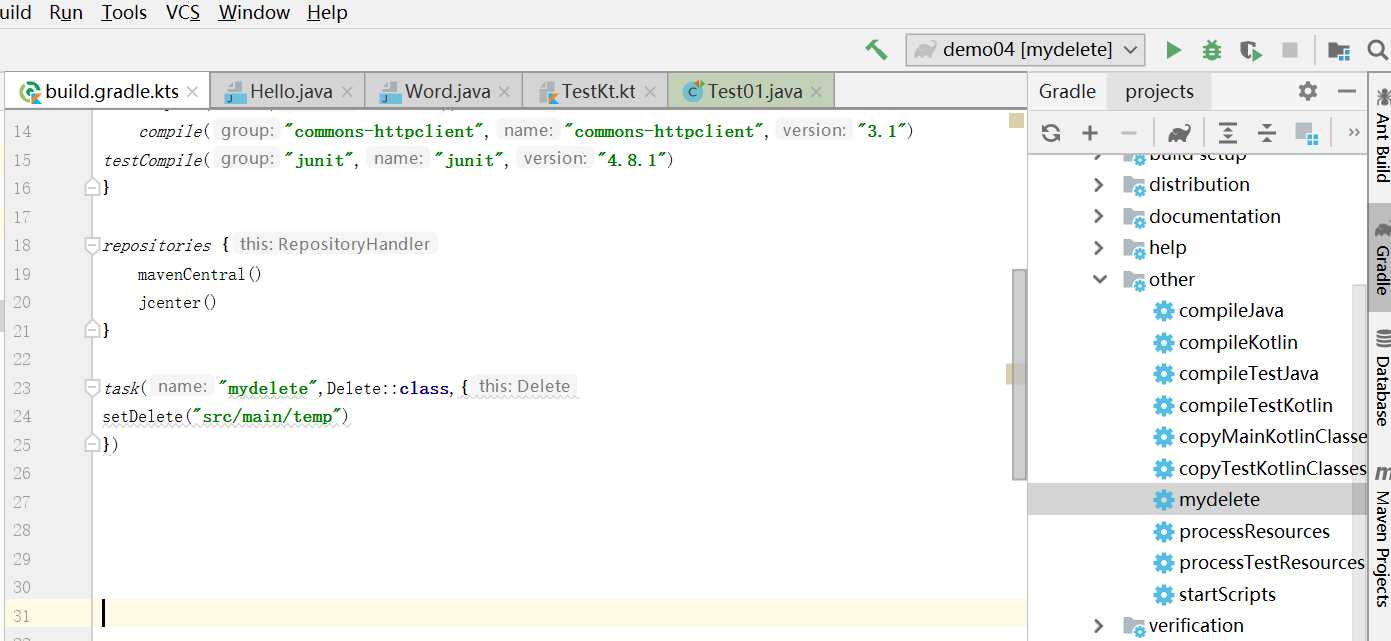The image size is (1391, 641).
Task: Expand the help task group
Action: [1098, 248]
